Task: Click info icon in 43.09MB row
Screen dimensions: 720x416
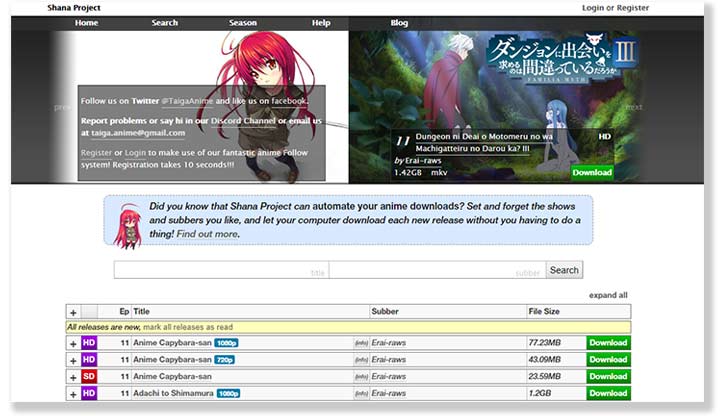Action: 361,360
